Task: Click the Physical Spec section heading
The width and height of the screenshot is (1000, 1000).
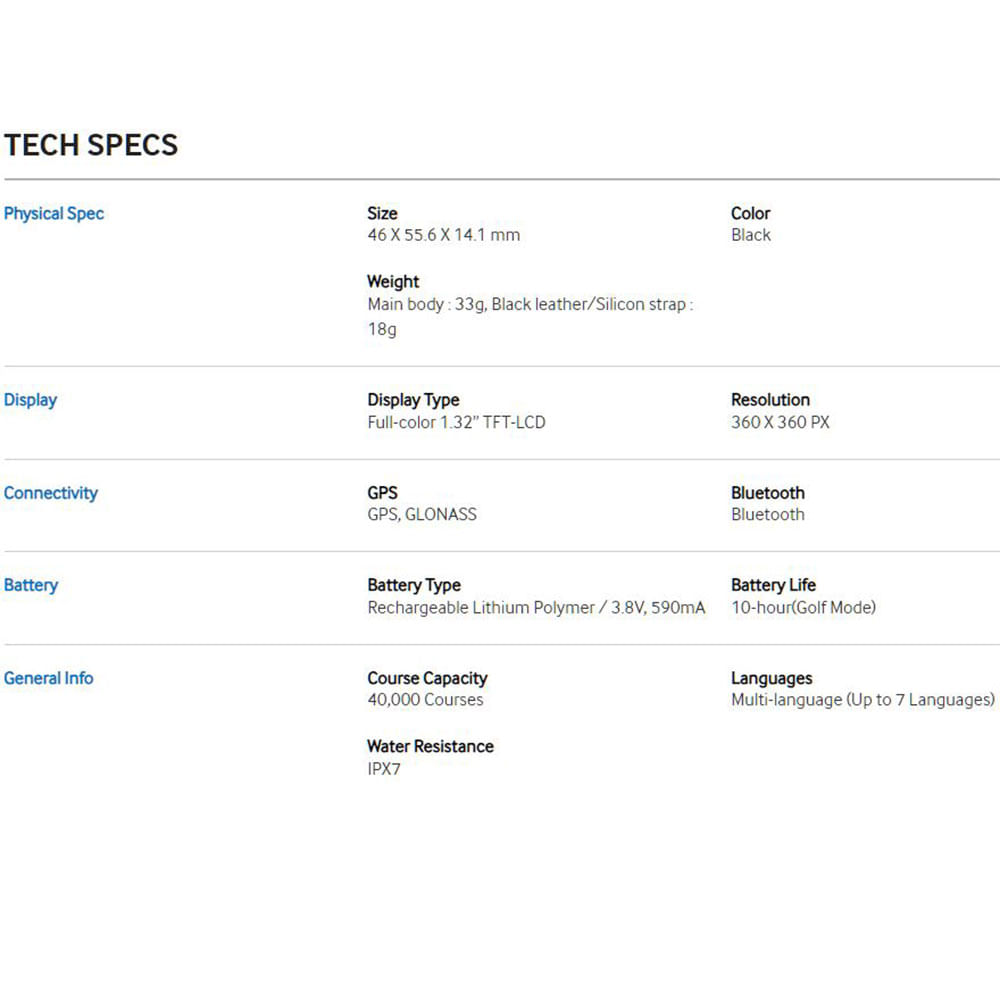Action: (x=54, y=214)
